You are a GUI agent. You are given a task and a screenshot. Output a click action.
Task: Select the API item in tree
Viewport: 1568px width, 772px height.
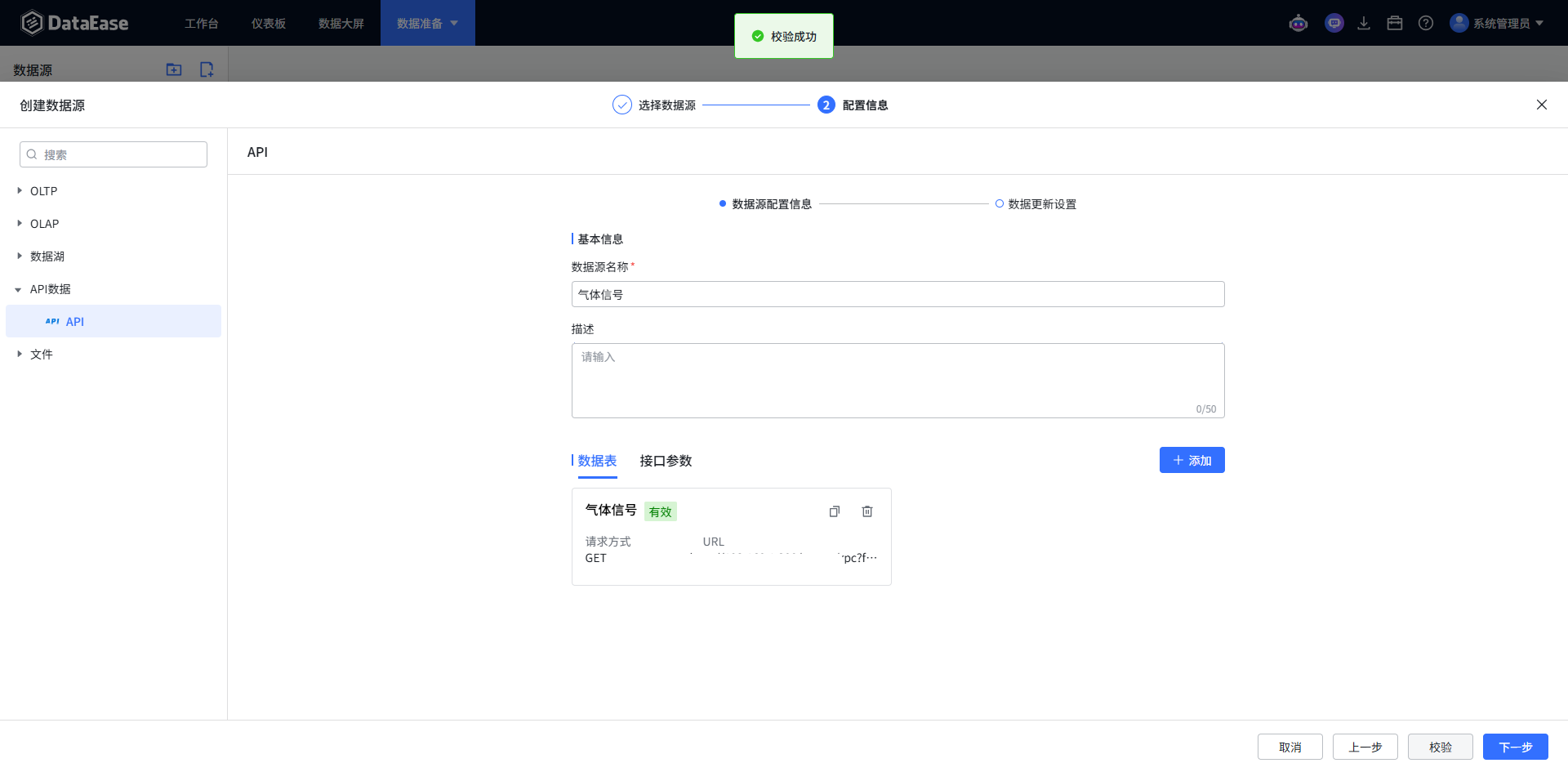pyautogui.click(x=114, y=321)
